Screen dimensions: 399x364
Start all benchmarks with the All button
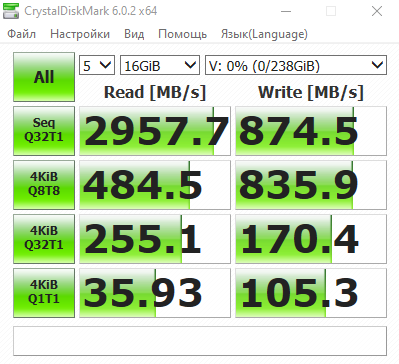click(x=44, y=77)
